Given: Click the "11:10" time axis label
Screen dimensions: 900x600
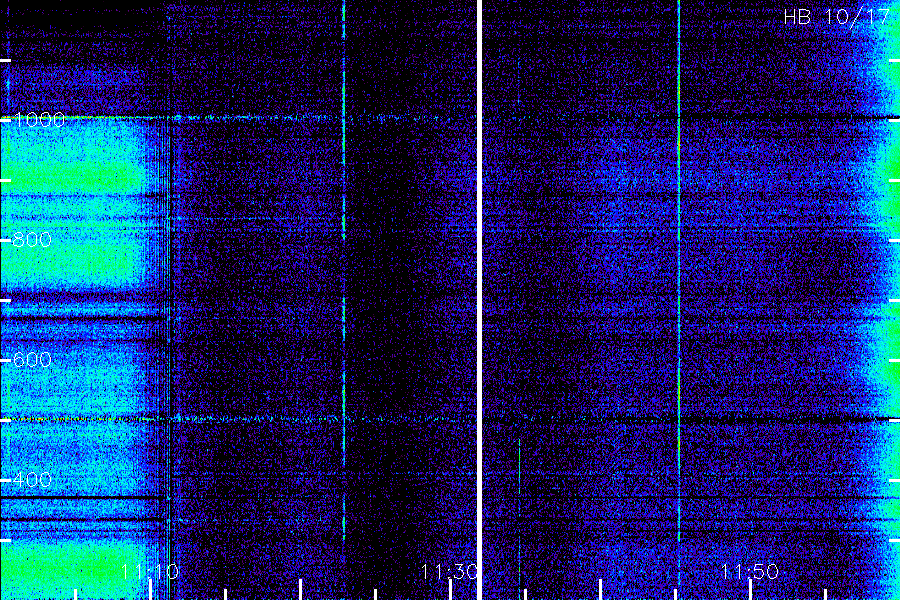Looking at the screenshot, I should (x=150, y=571).
